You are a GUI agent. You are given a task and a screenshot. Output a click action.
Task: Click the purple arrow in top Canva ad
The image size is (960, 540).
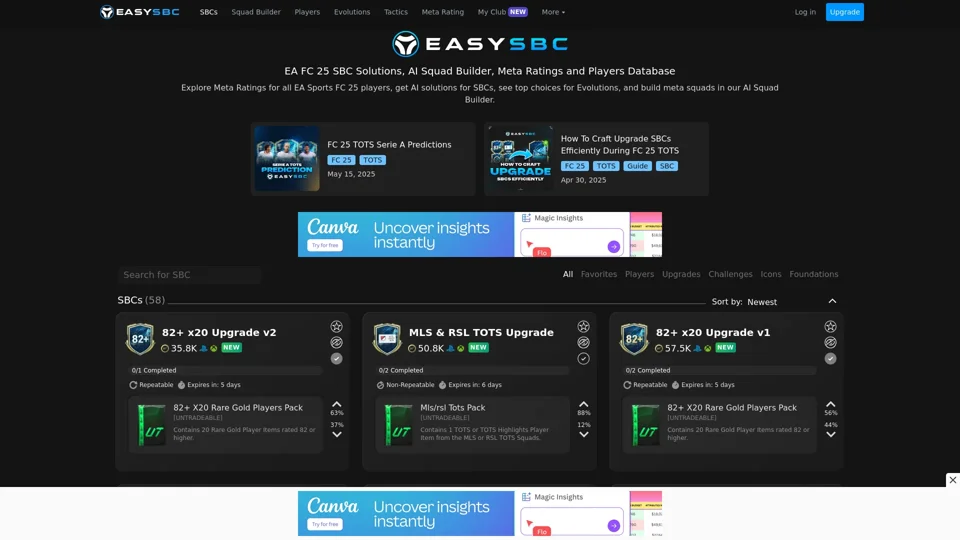pyautogui.click(x=613, y=247)
